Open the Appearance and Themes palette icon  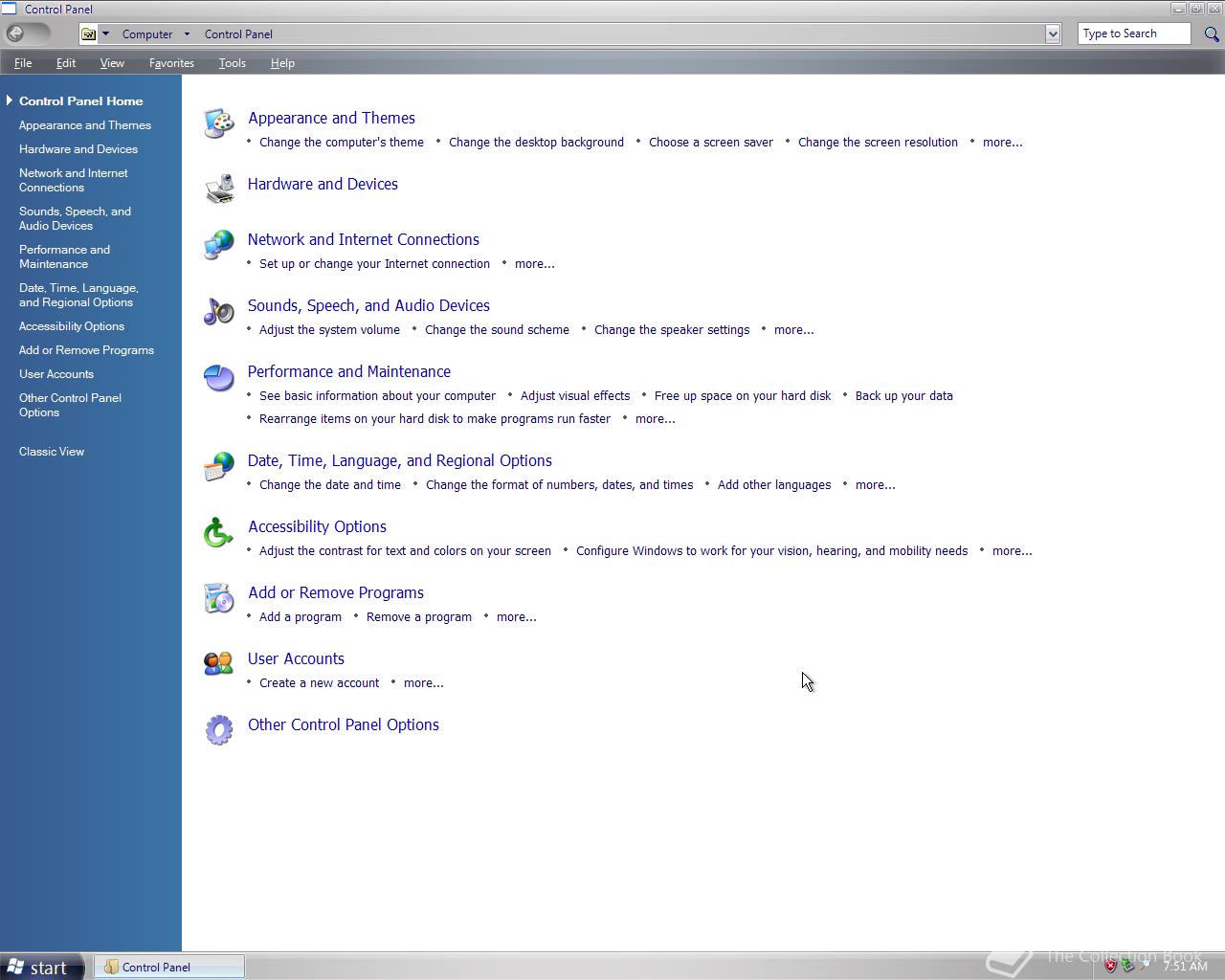pos(218,122)
